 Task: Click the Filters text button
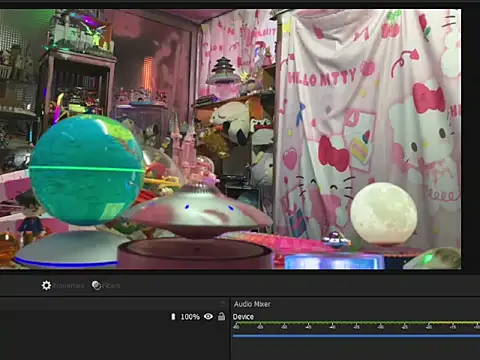pos(111,286)
